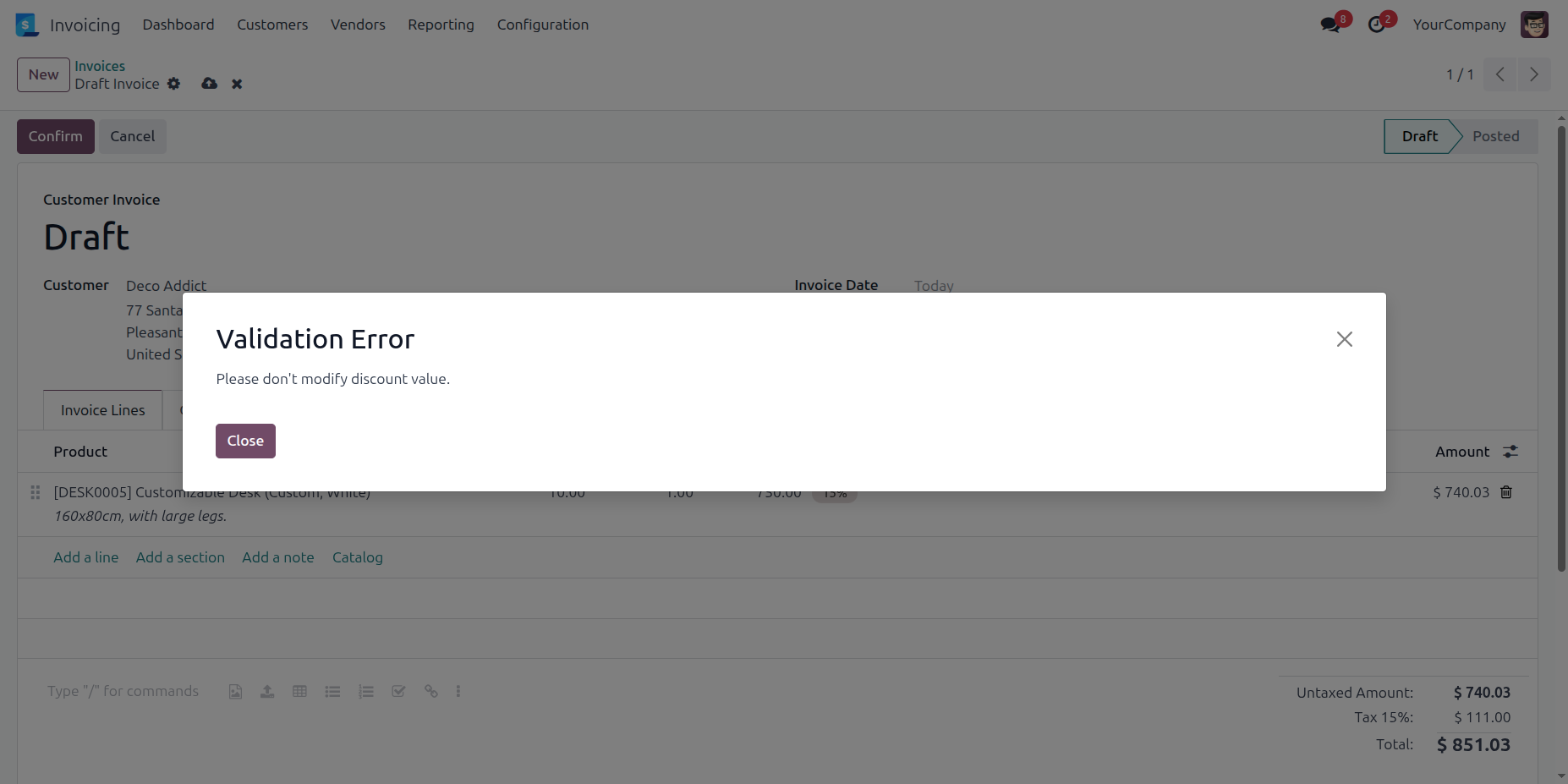Insert a table via editor icon

point(299,692)
